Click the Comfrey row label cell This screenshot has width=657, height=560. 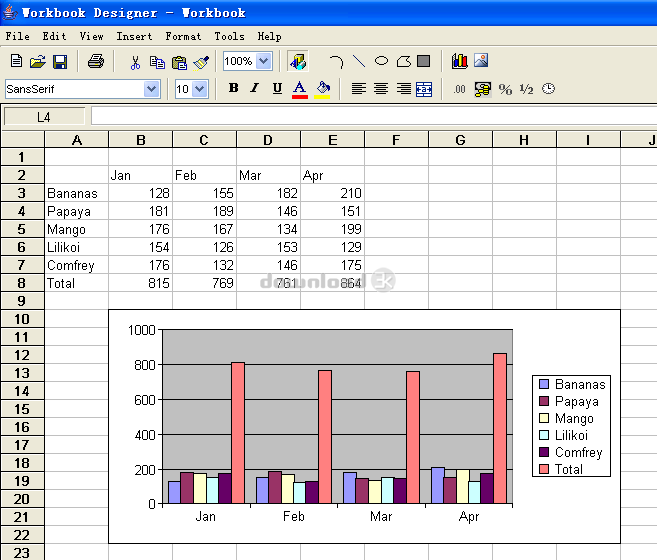[77, 265]
